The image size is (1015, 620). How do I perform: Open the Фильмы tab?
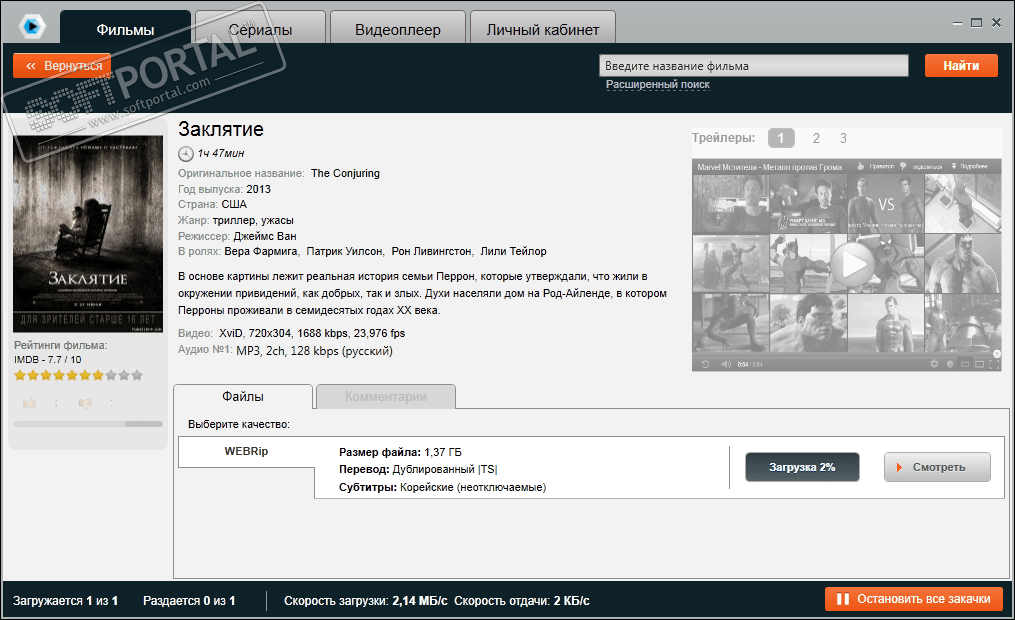126,29
